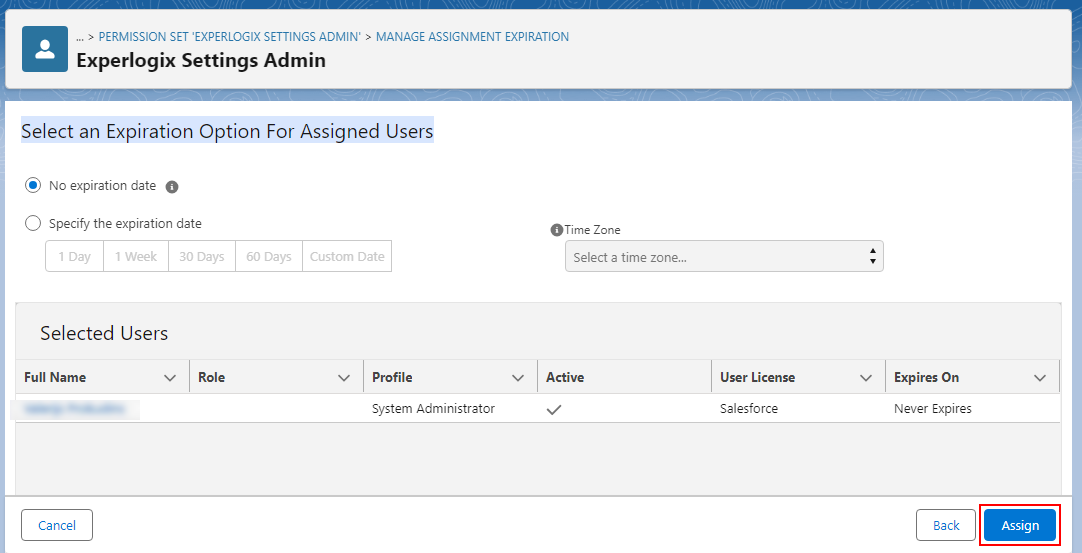Screen dimensions: 1082x553
Task: Choose Specify the expiration date option
Action: coord(32,224)
